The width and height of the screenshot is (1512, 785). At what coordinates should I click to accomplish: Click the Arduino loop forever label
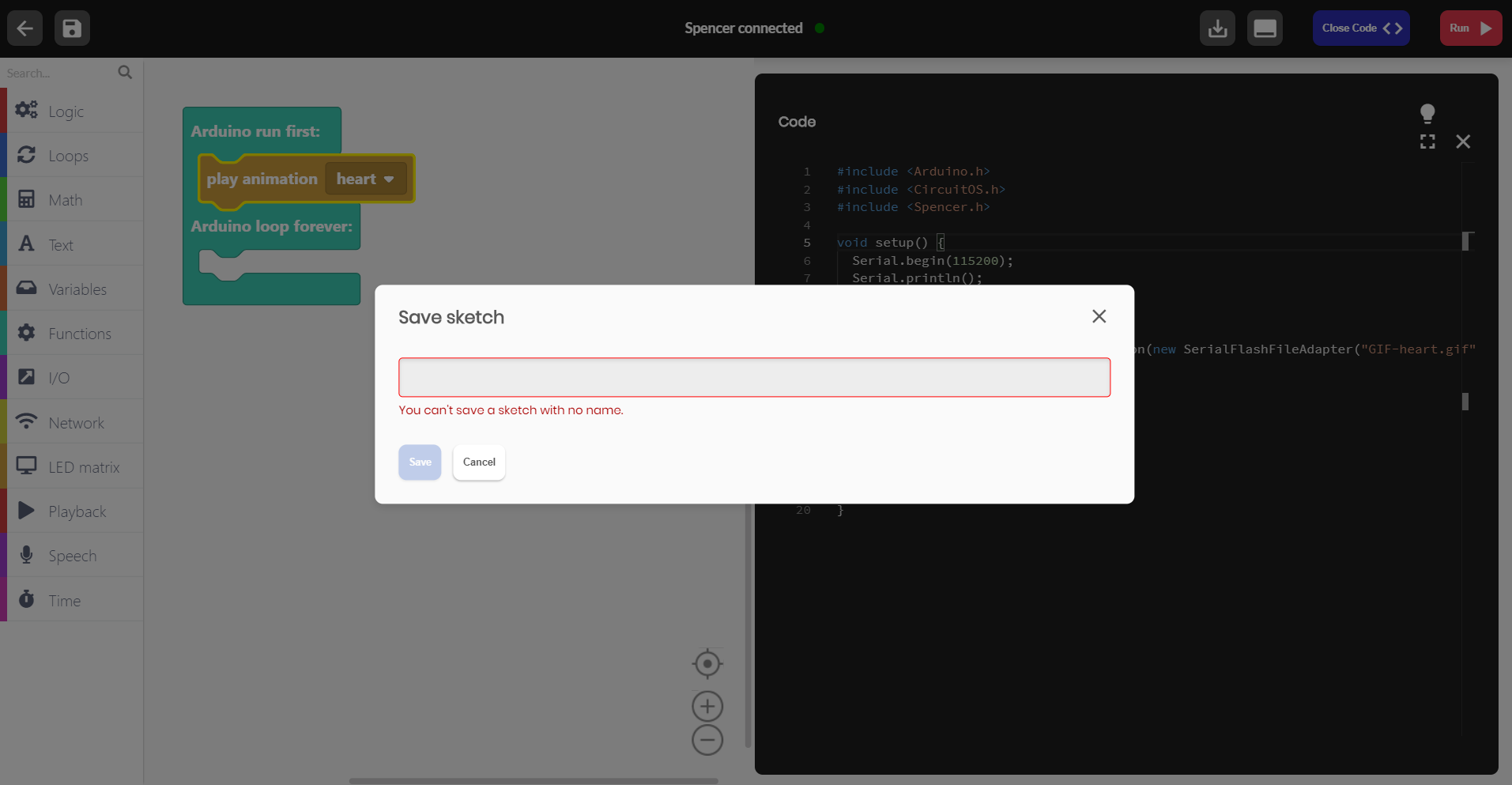click(x=271, y=226)
